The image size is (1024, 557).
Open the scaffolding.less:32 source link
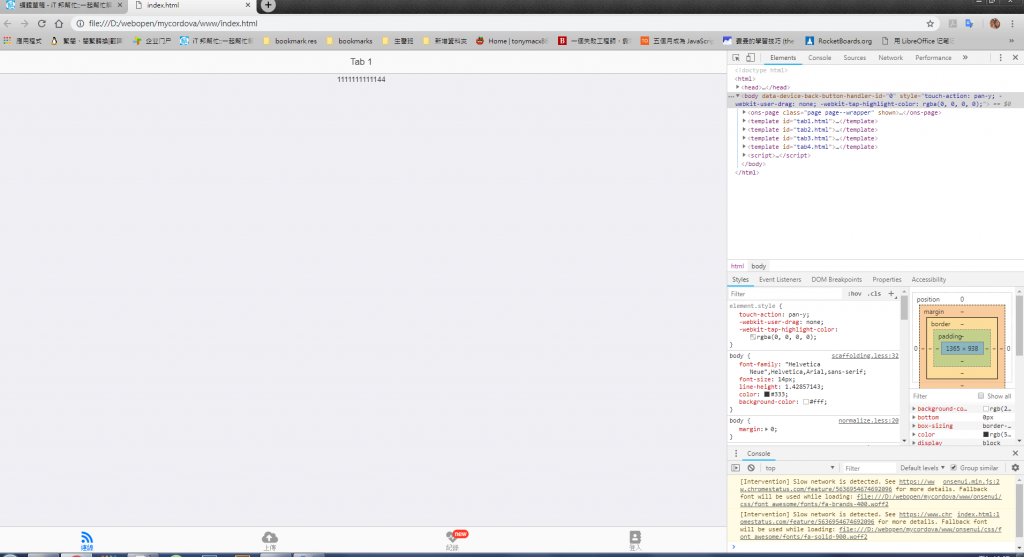[865, 356]
